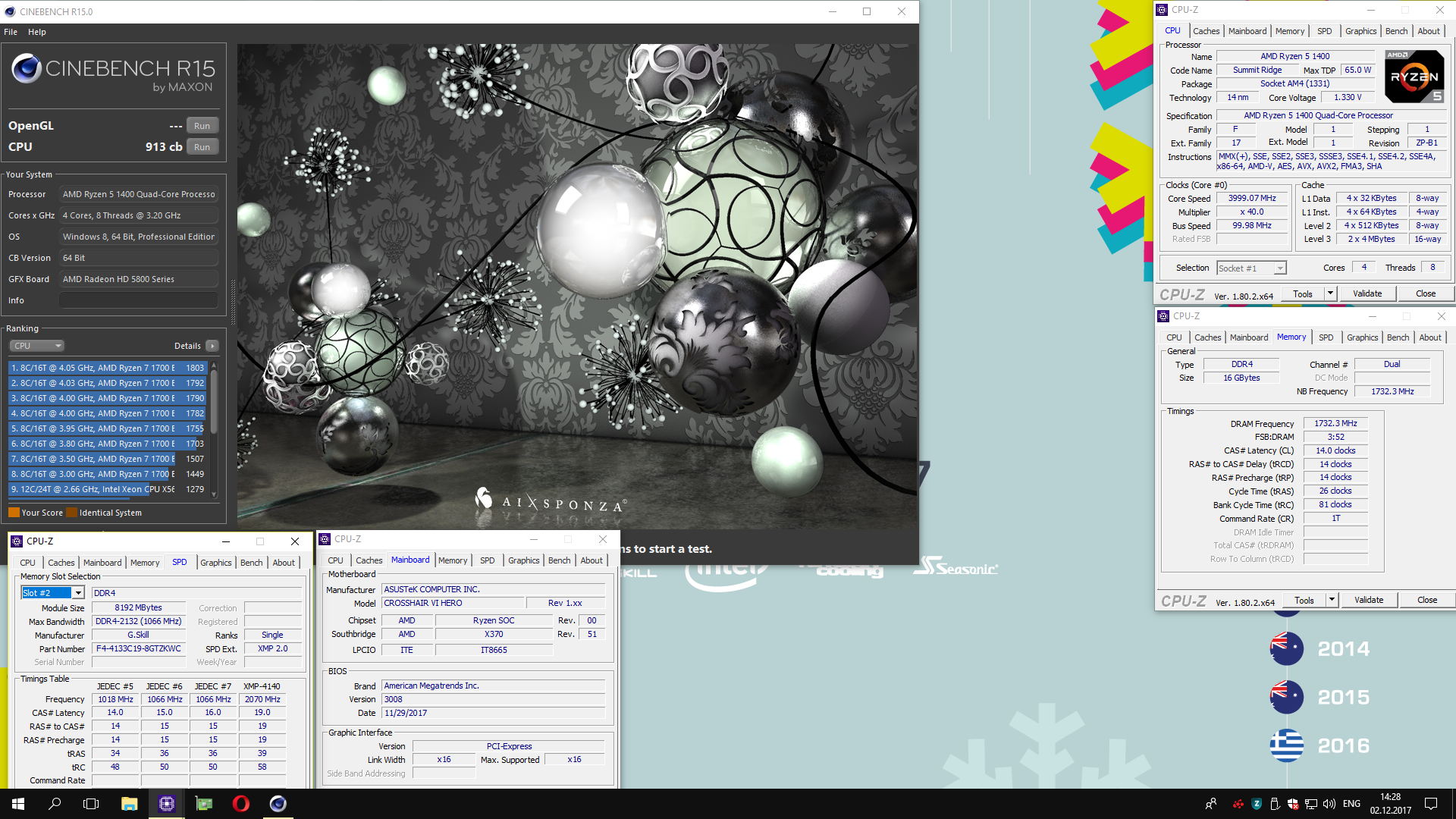1456x819 pixels.
Task: Select Graphics tab in Mainboard window
Action: point(524,560)
